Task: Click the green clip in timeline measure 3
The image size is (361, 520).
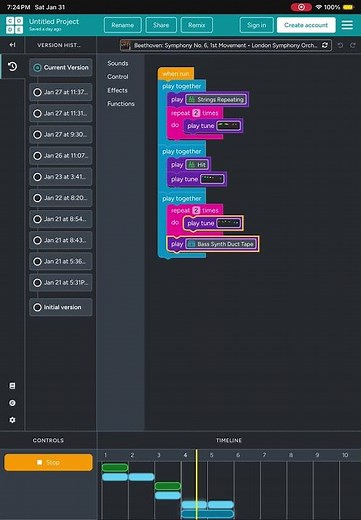Action: point(168,486)
